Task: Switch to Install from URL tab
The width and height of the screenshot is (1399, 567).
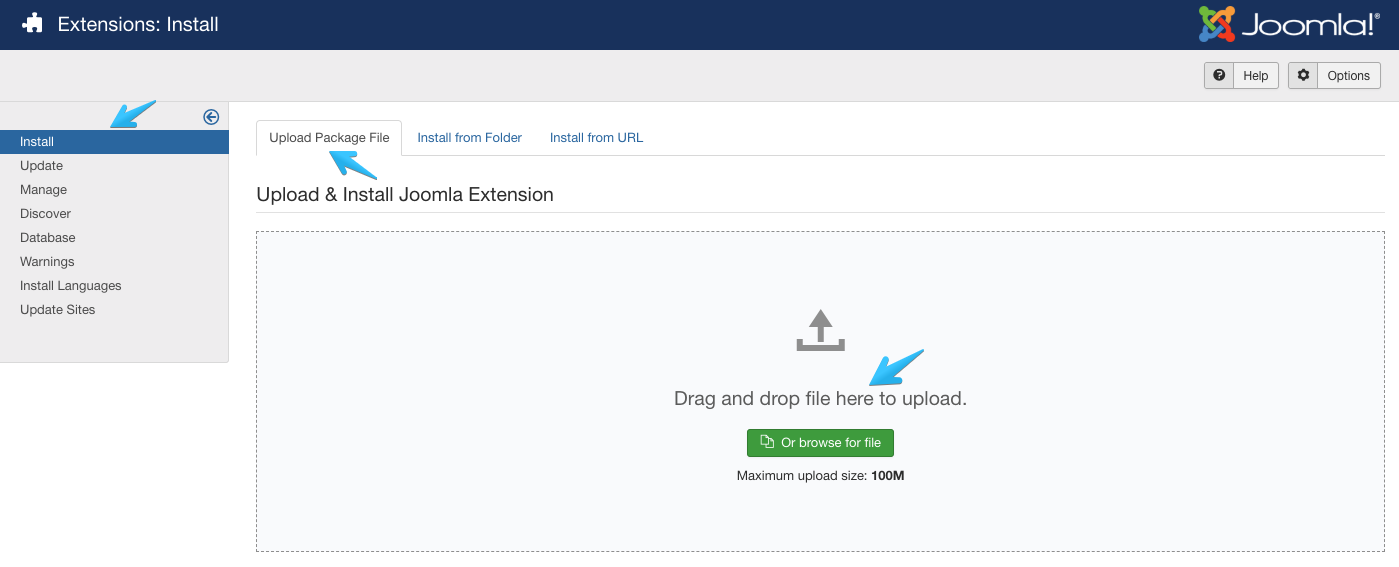Action: (x=596, y=138)
